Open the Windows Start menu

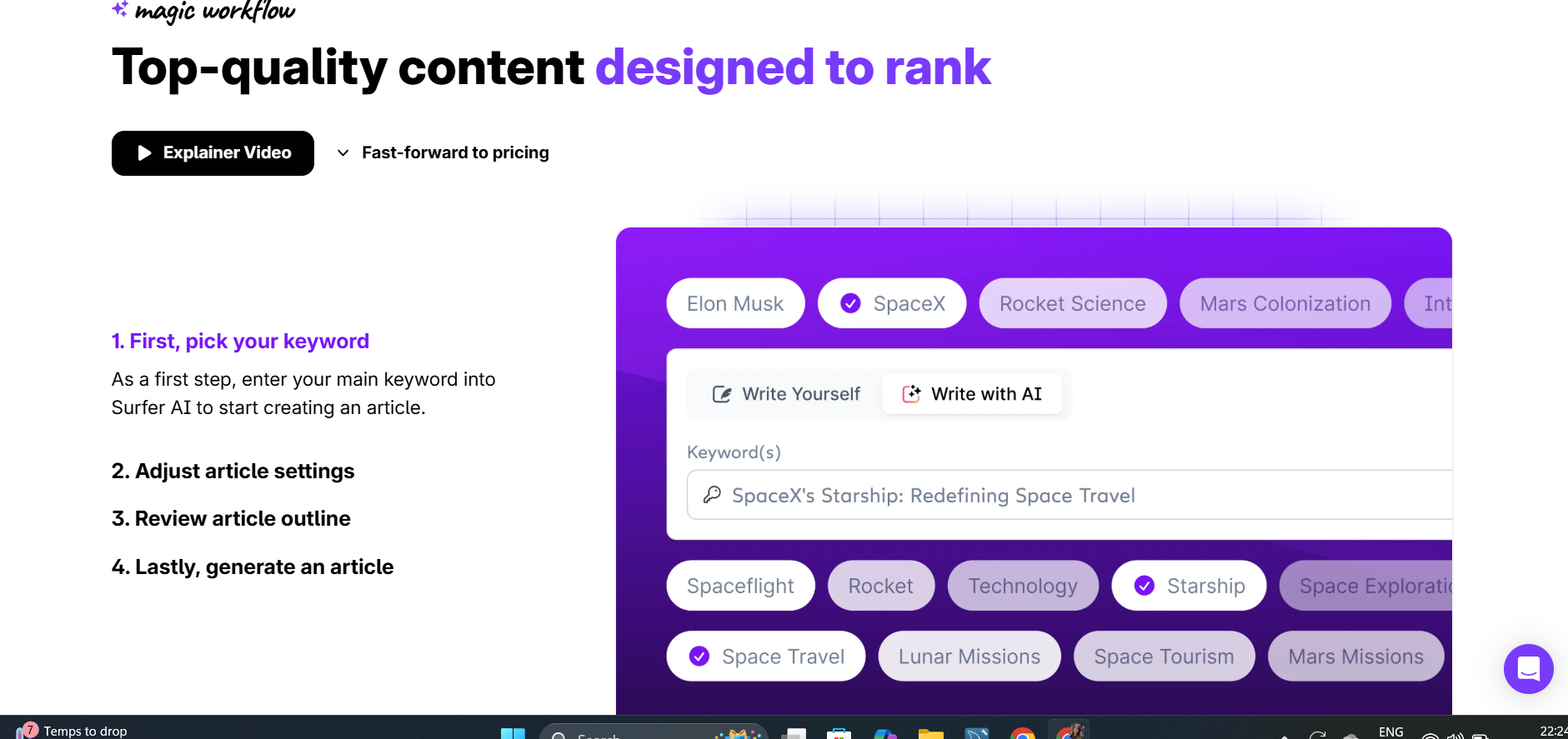(513, 733)
